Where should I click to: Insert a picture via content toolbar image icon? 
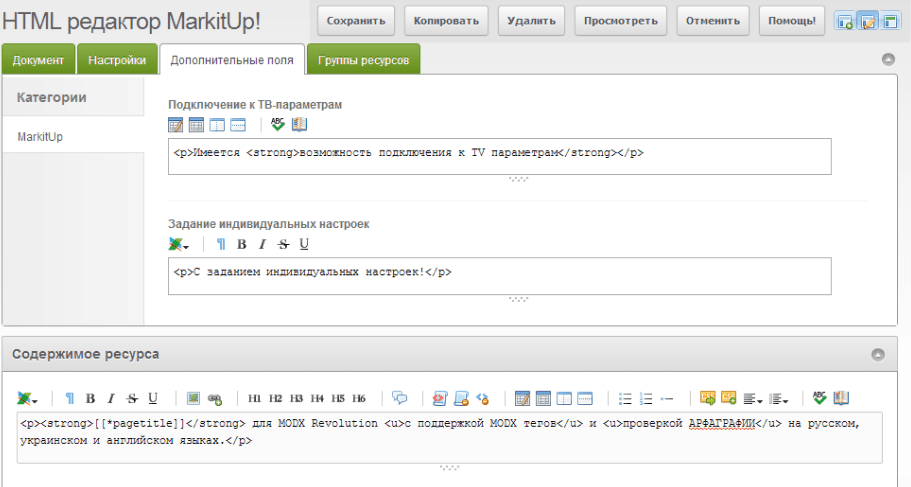pyautogui.click(x=193, y=397)
